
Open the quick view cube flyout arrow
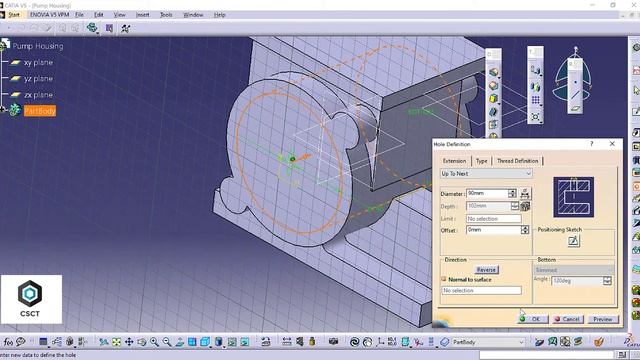pos(211,347)
